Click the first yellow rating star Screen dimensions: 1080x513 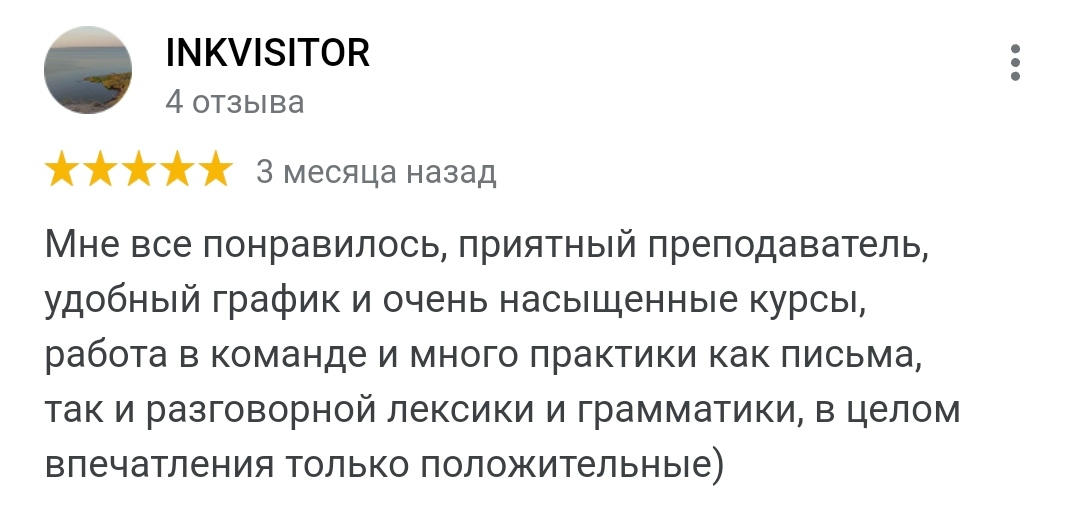[63, 171]
